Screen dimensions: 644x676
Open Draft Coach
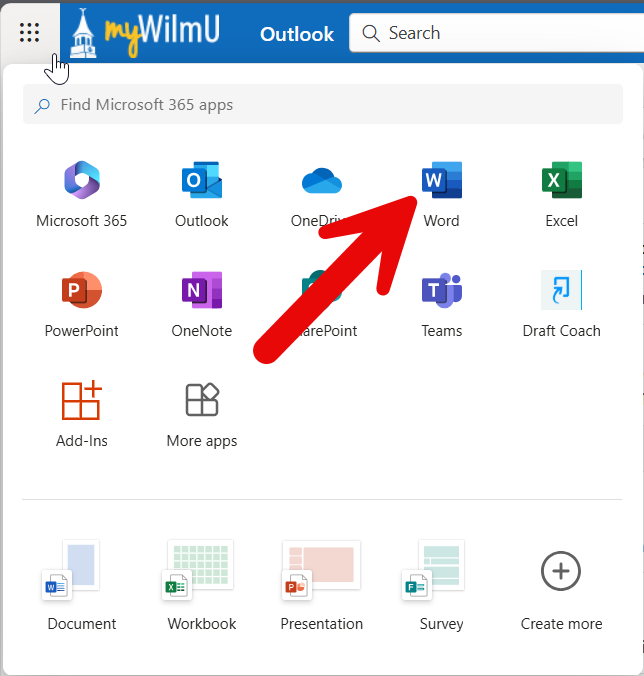click(561, 304)
